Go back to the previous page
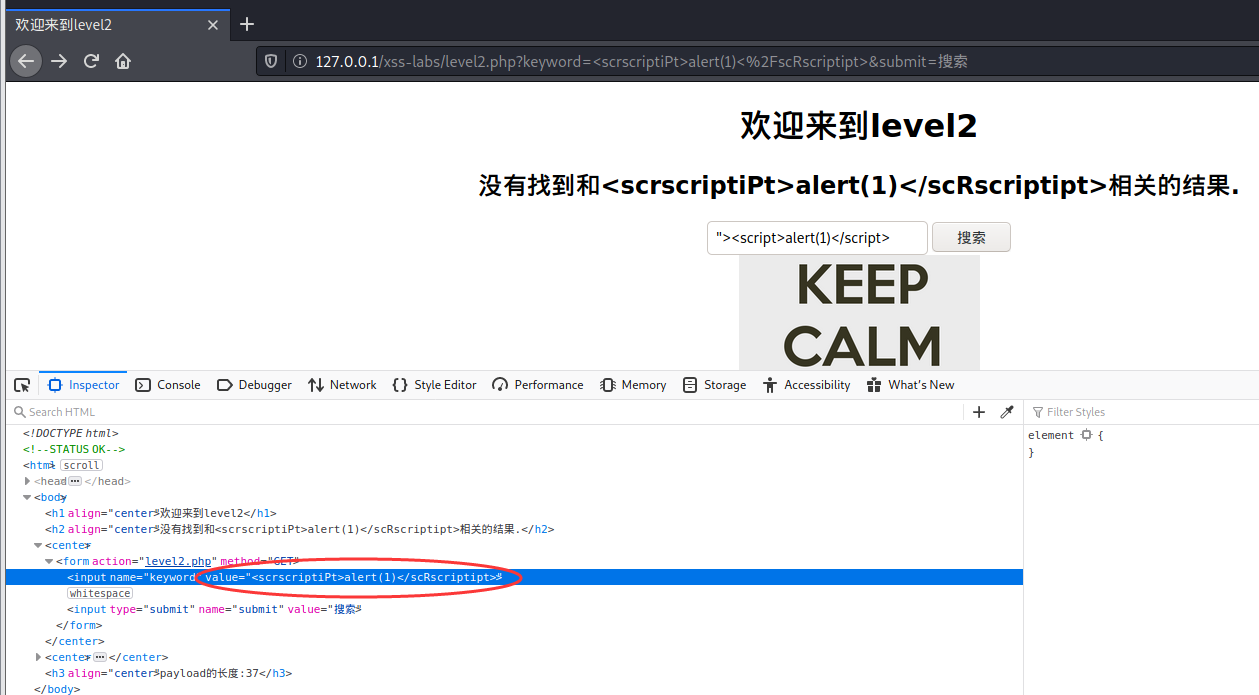The width and height of the screenshot is (1259, 695). 26,61
